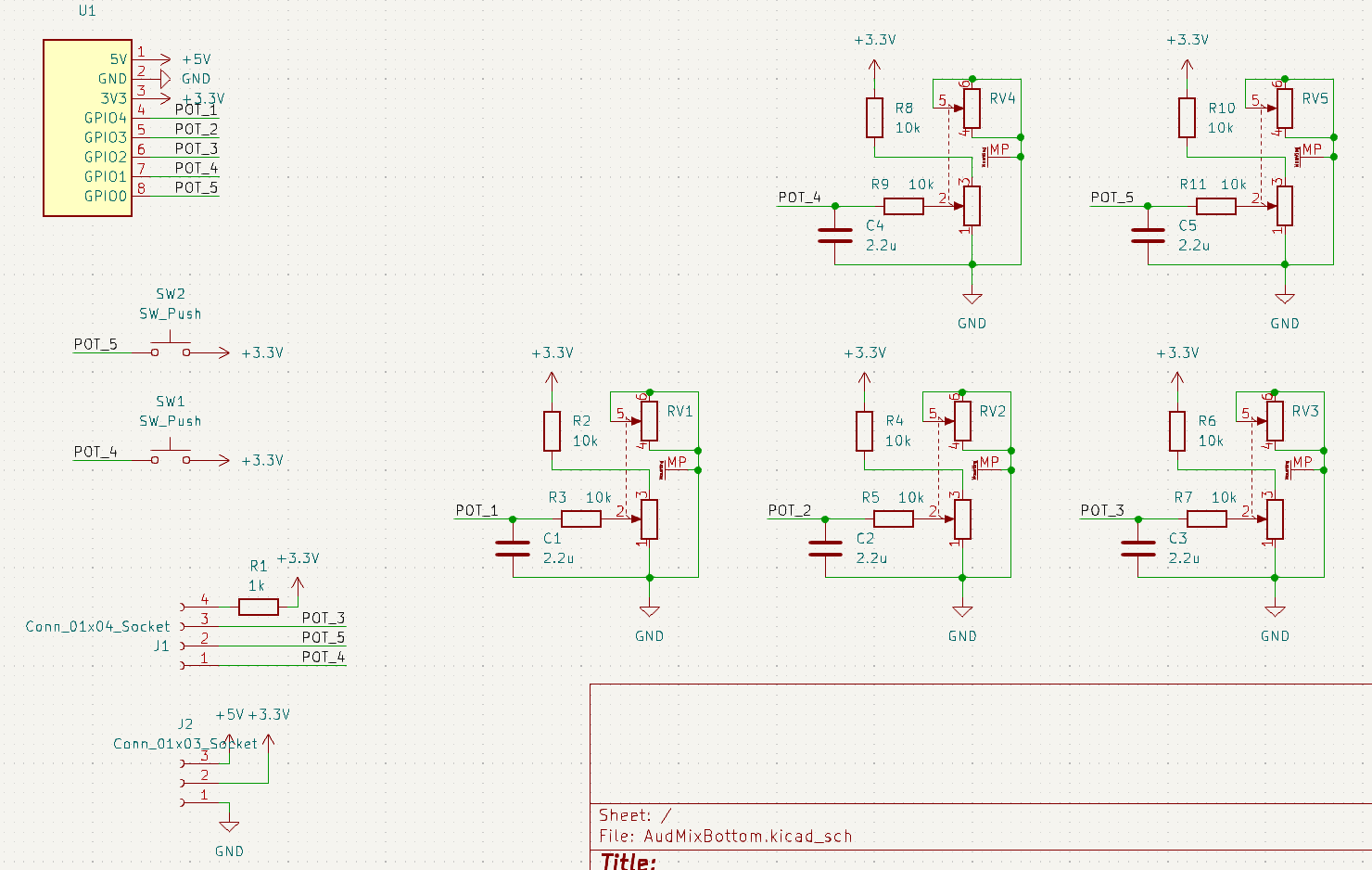Select the C3 capacitor symbol
The height and width of the screenshot is (870, 1372).
1138,548
